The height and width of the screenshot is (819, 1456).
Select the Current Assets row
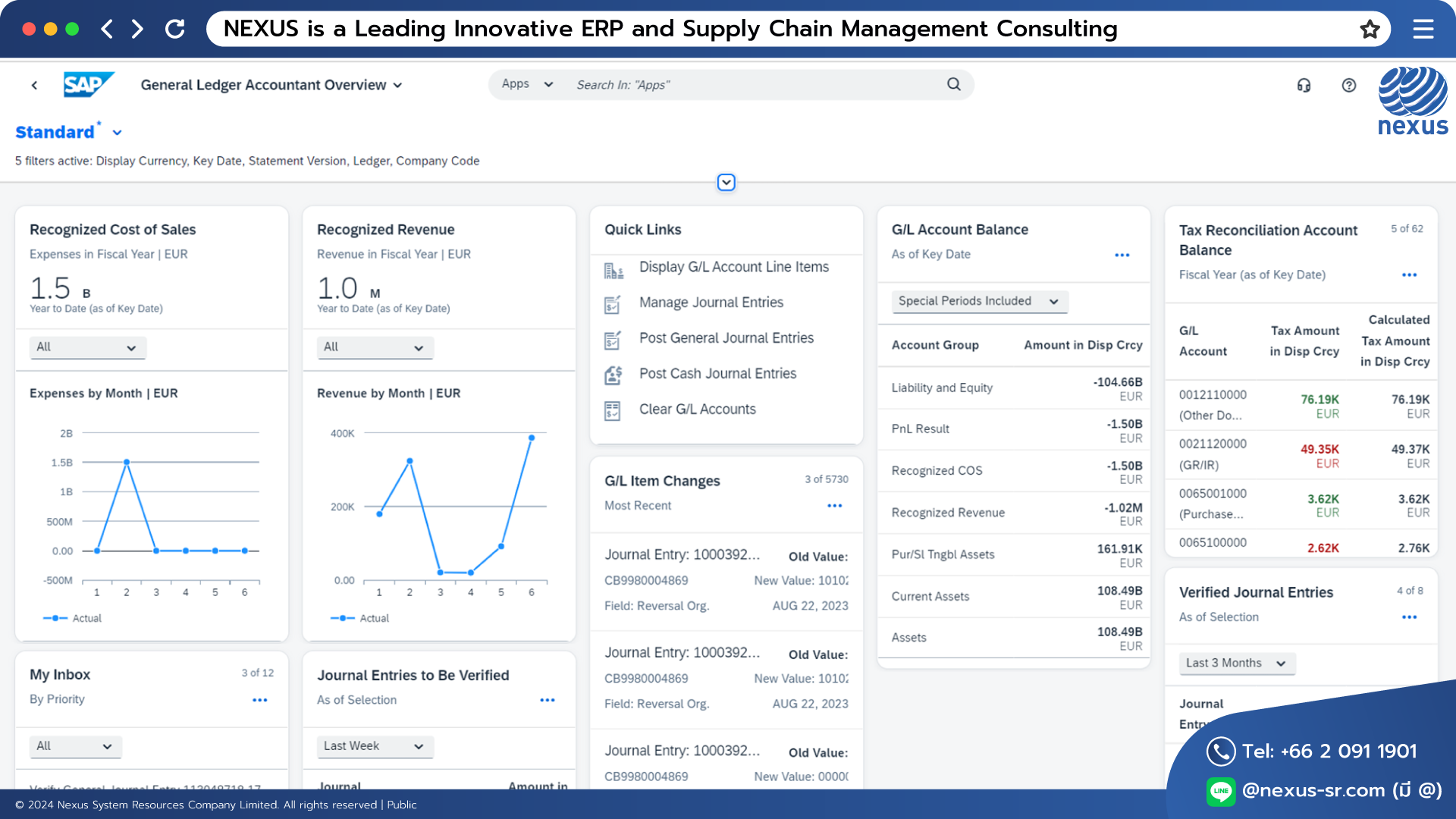point(1014,597)
